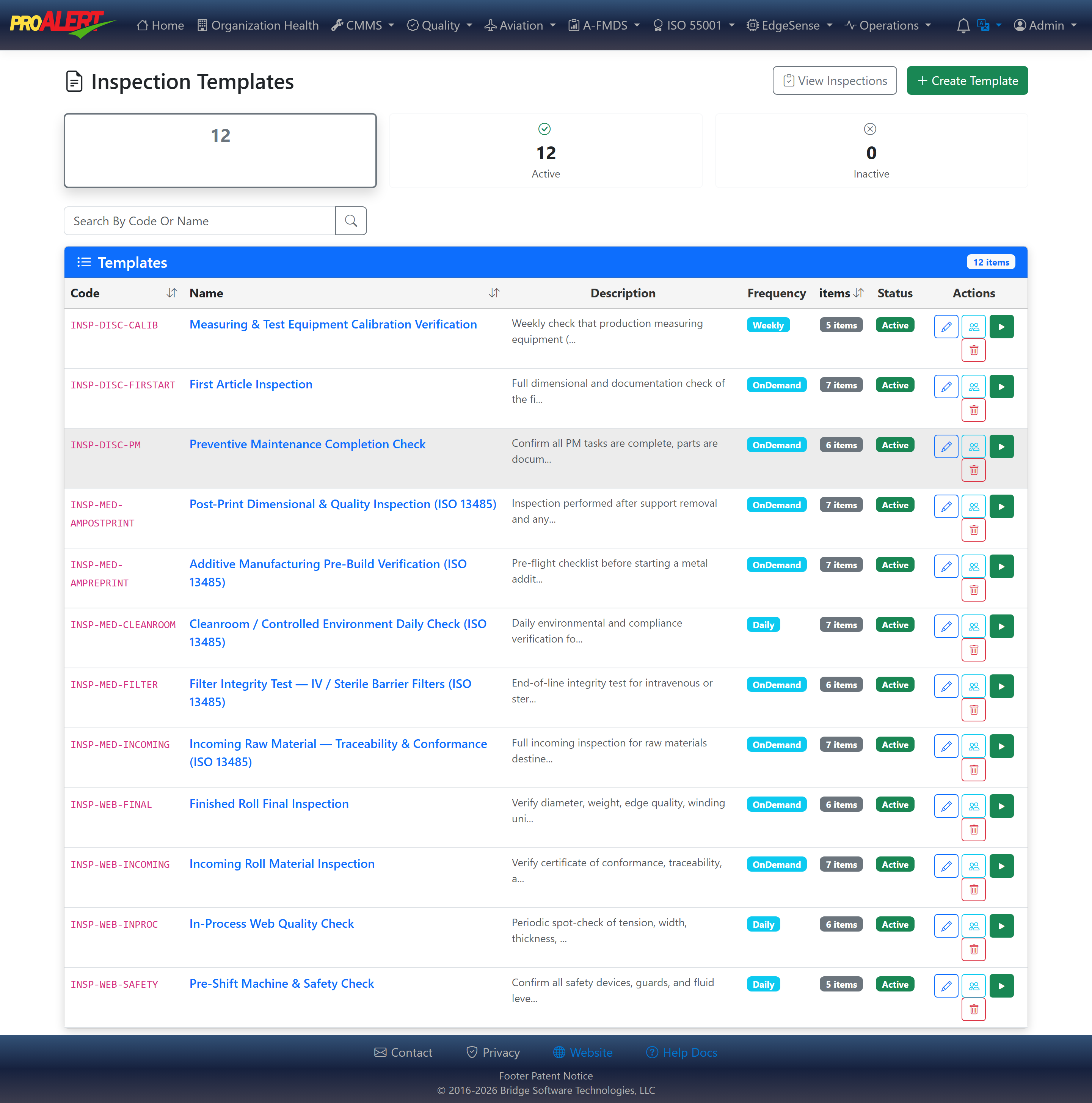Click the View Inspections button
1092x1103 pixels.
coord(835,80)
